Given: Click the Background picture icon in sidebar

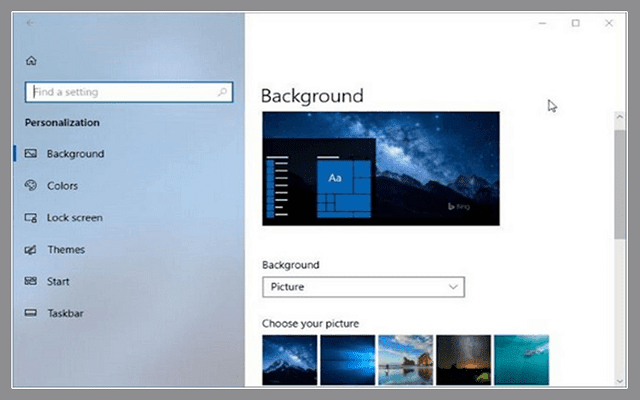Looking at the screenshot, I should pyautogui.click(x=30, y=154).
